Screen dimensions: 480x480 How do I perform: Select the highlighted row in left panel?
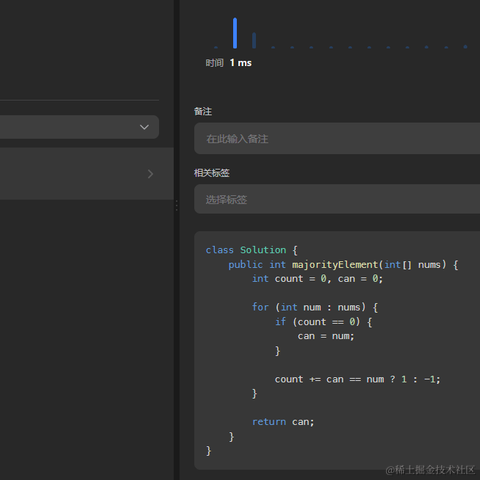click(x=87, y=174)
